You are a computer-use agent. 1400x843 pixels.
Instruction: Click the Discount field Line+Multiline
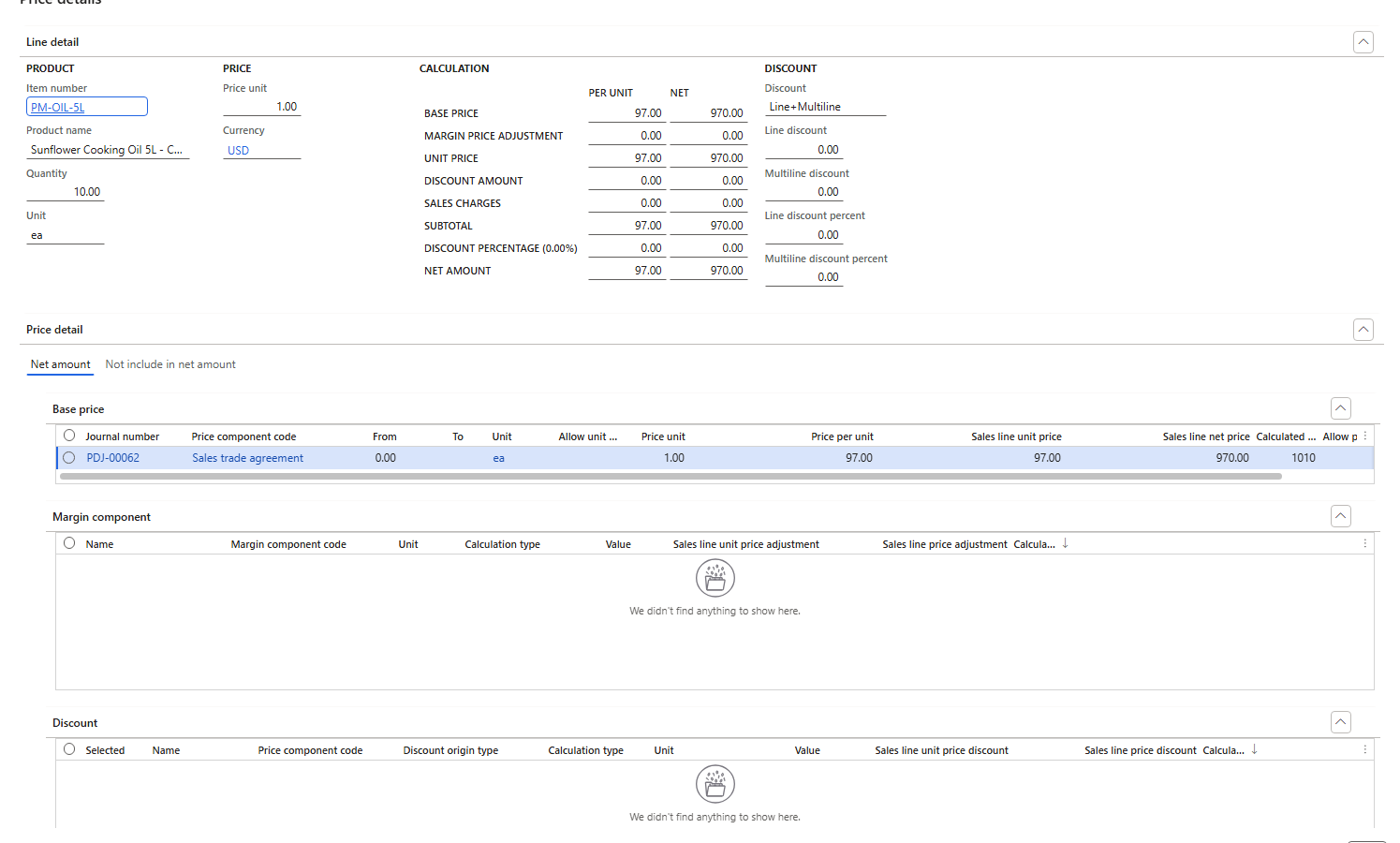tap(825, 107)
